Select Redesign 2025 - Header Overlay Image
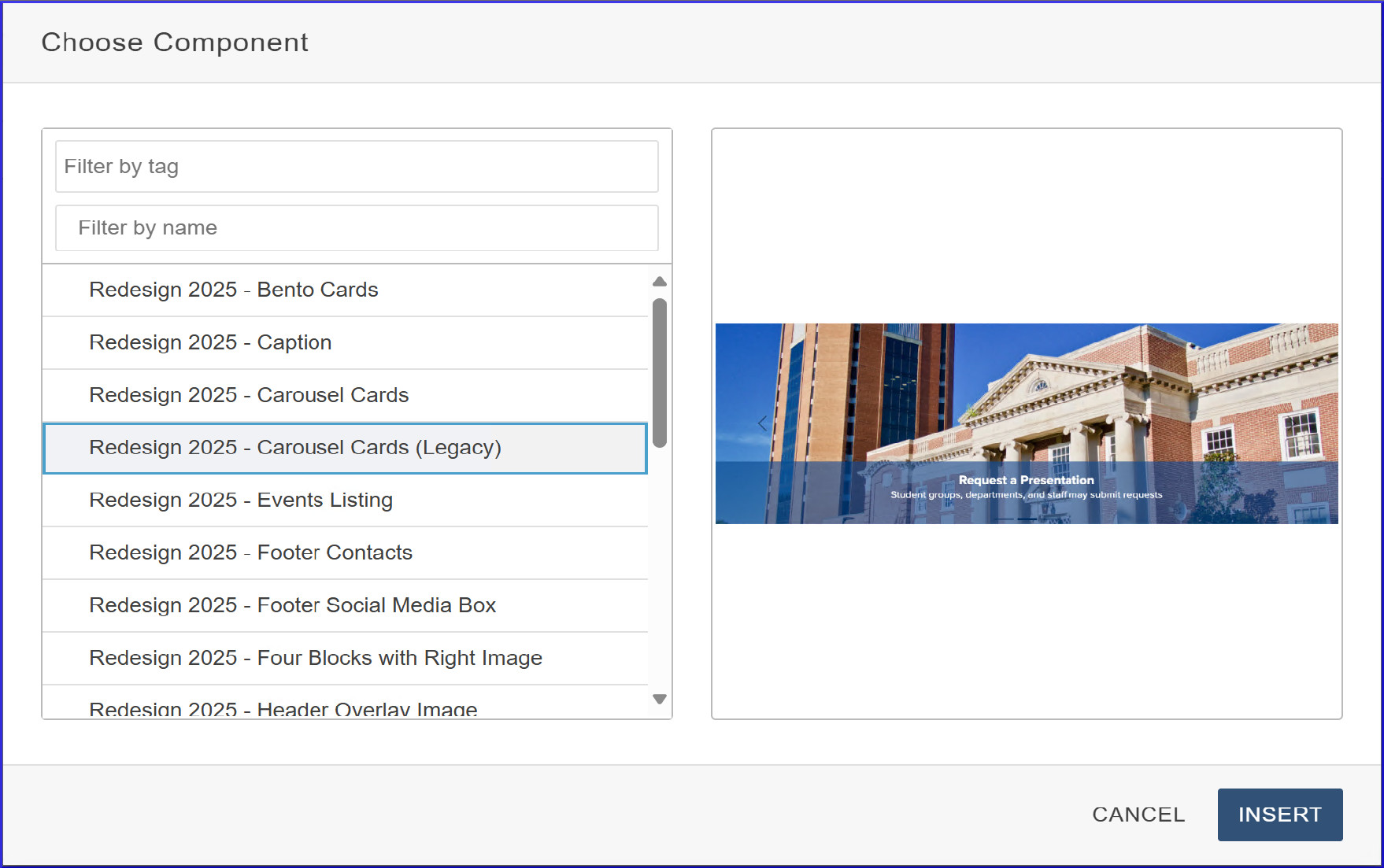This screenshot has width=1384, height=868. pos(283,708)
